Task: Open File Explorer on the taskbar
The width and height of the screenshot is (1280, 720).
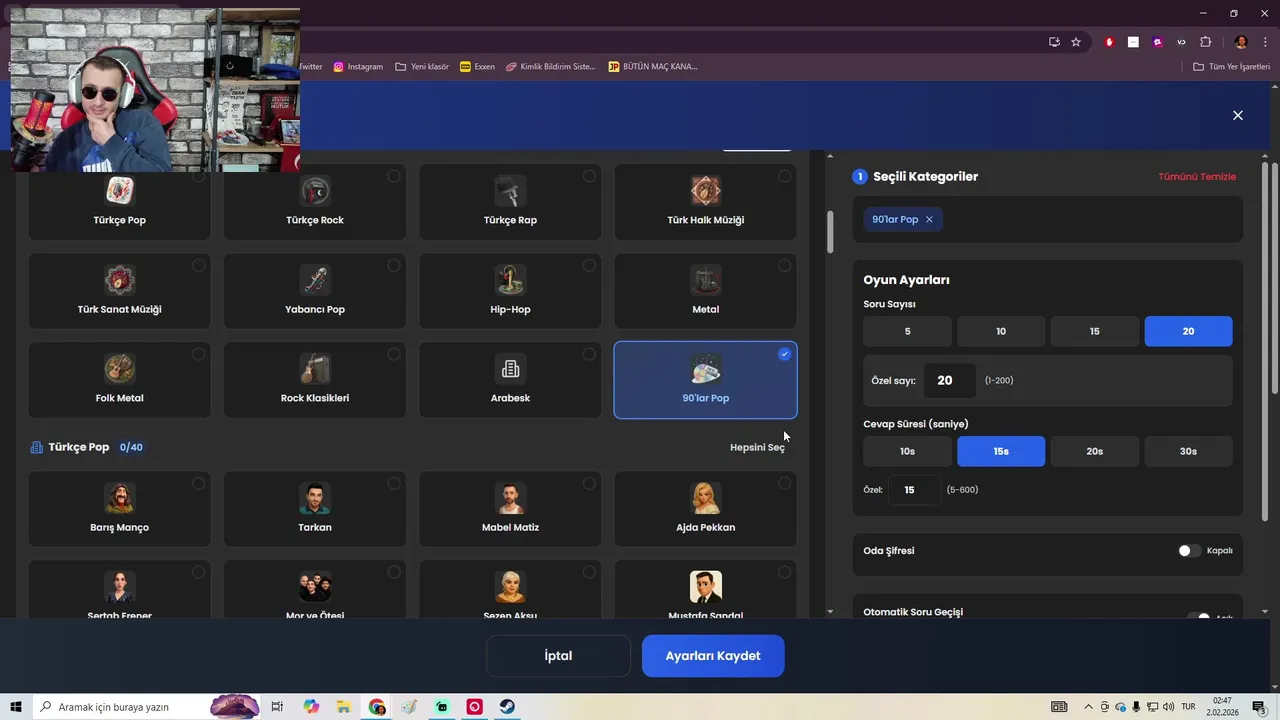Action: tap(344, 707)
